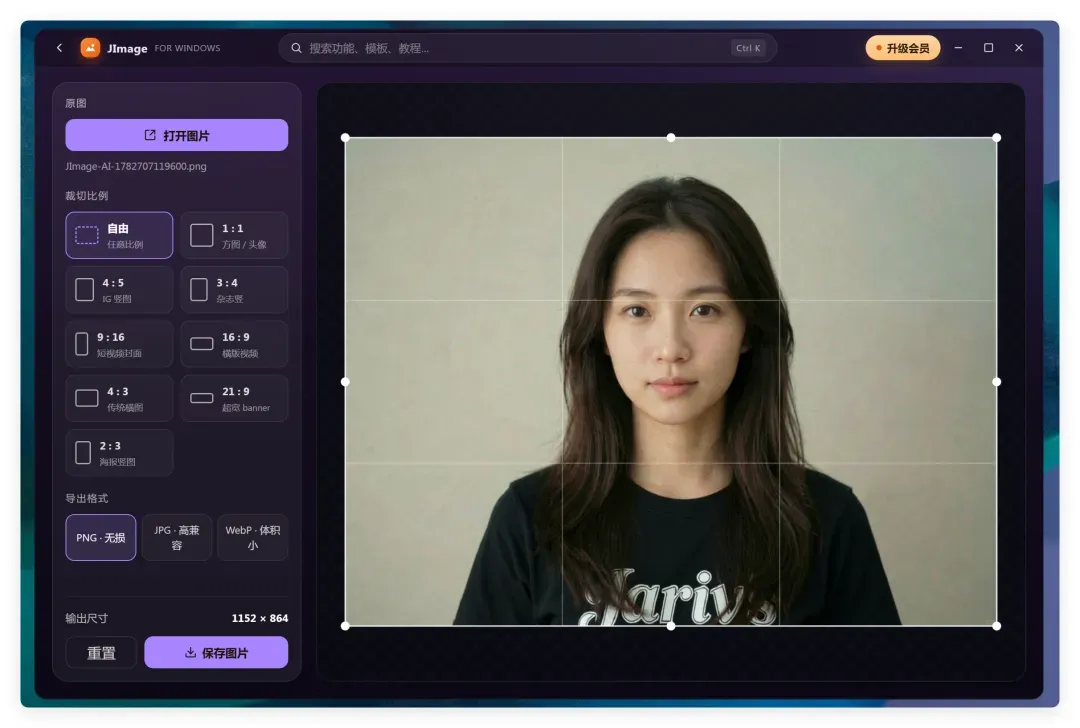Go back using the header back arrow

pos(59,48)
